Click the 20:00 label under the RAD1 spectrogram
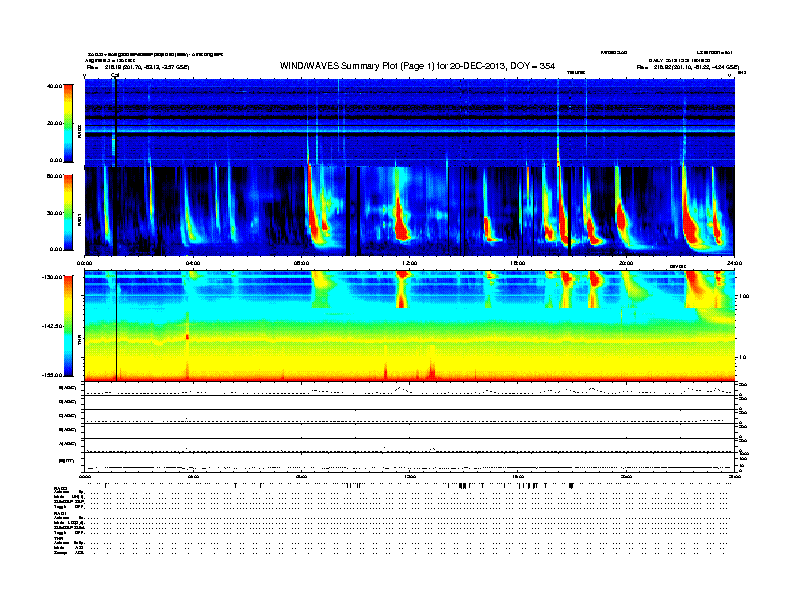The image size is (792, 612). pos(626,263)
